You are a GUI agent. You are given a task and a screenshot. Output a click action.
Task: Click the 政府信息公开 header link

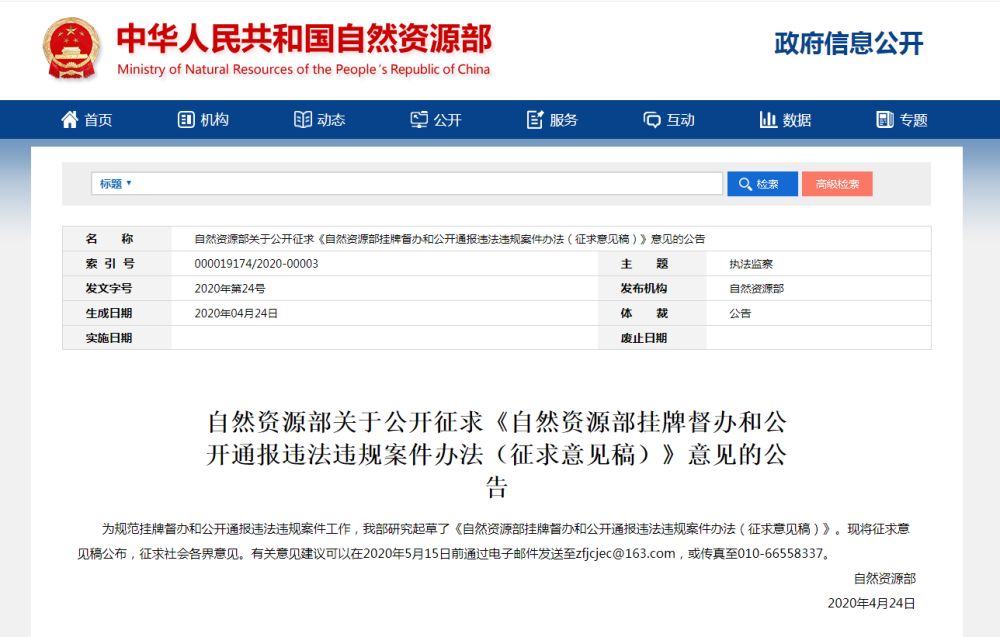click(x=848, y=43)
